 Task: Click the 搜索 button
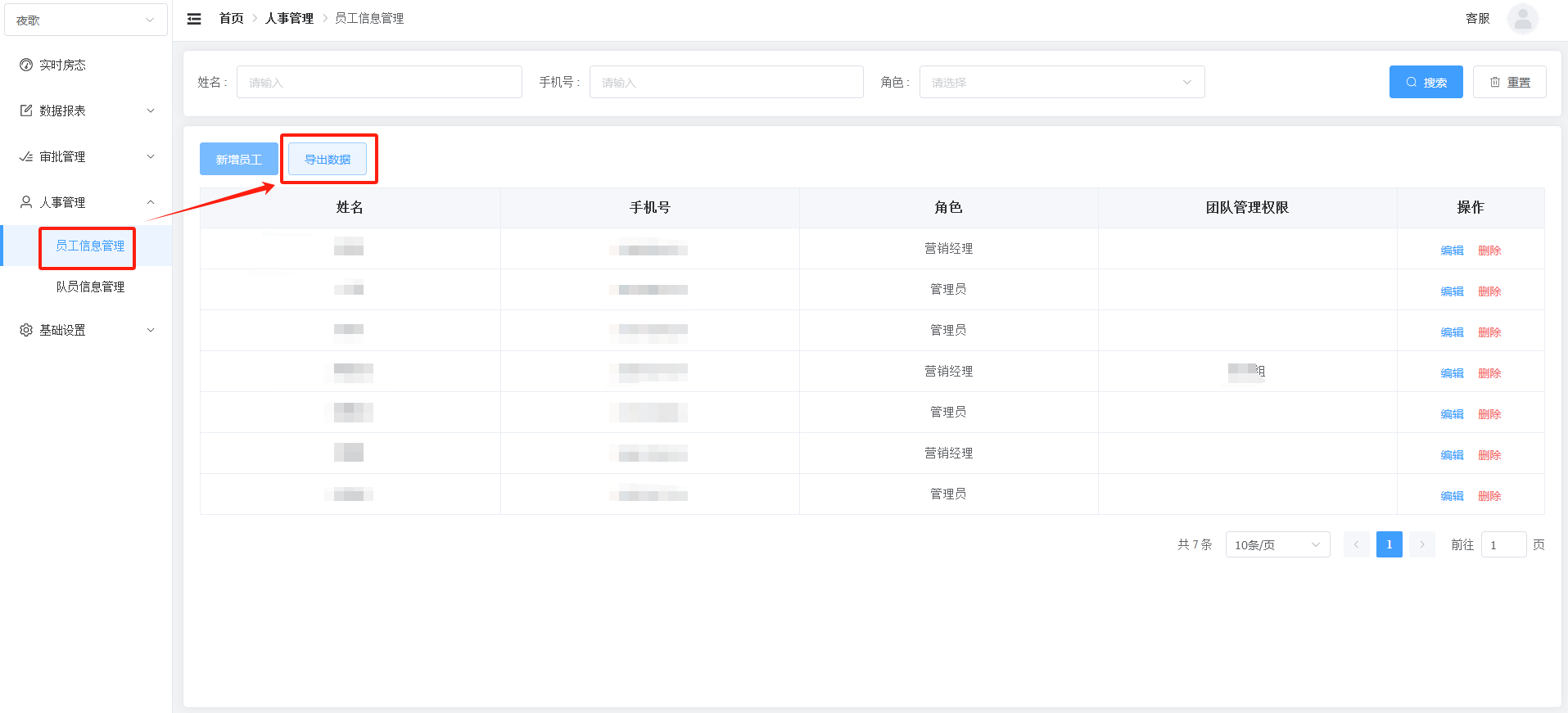(1426, 82)
